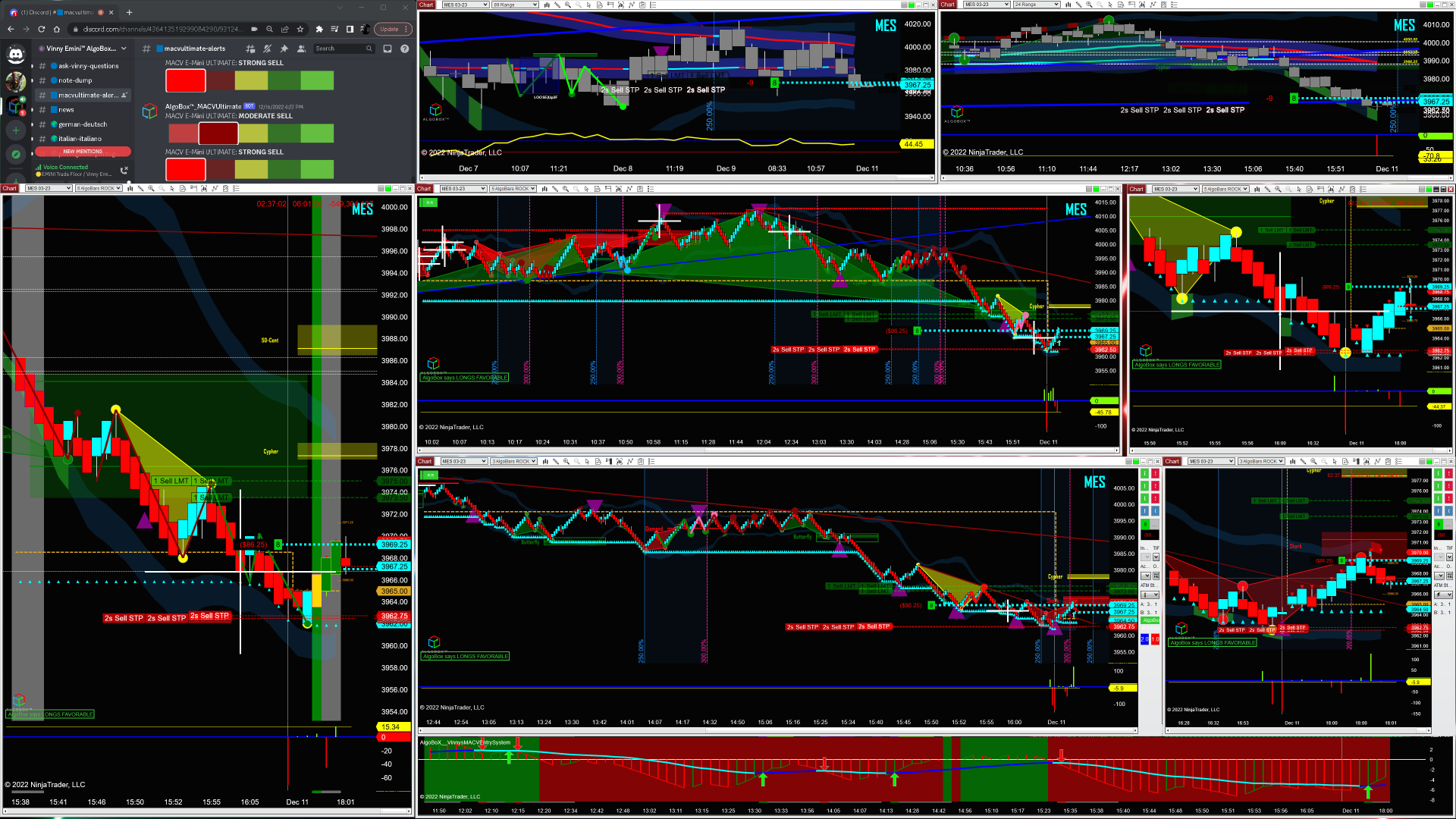The image size is (1456, 819).
Task: Open the news channel
Action: tap(67, 110)
